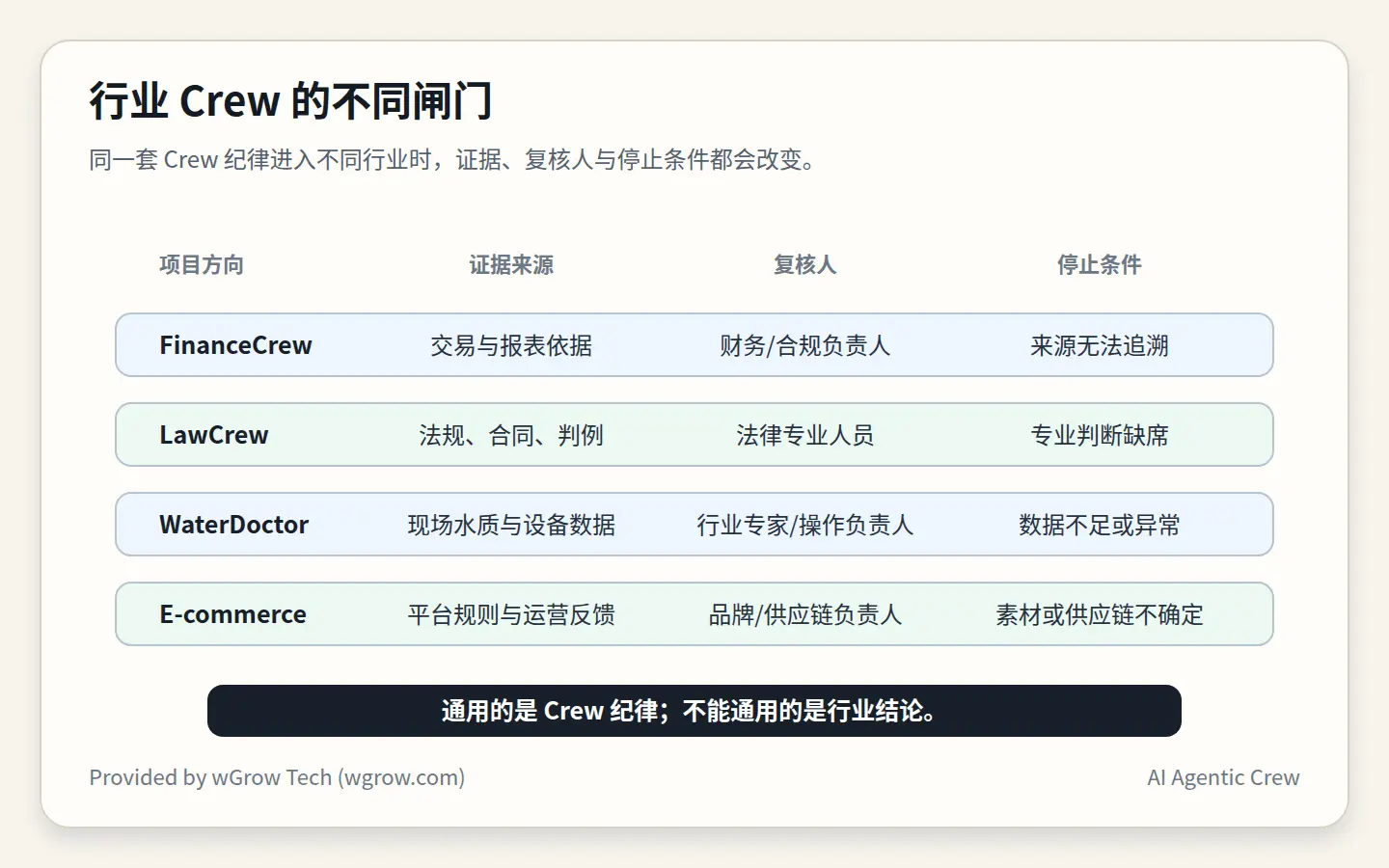Click the 项目方向 column header
Image resolution: width=1389 pixels, height=868 pixels.
pos(202,265)
